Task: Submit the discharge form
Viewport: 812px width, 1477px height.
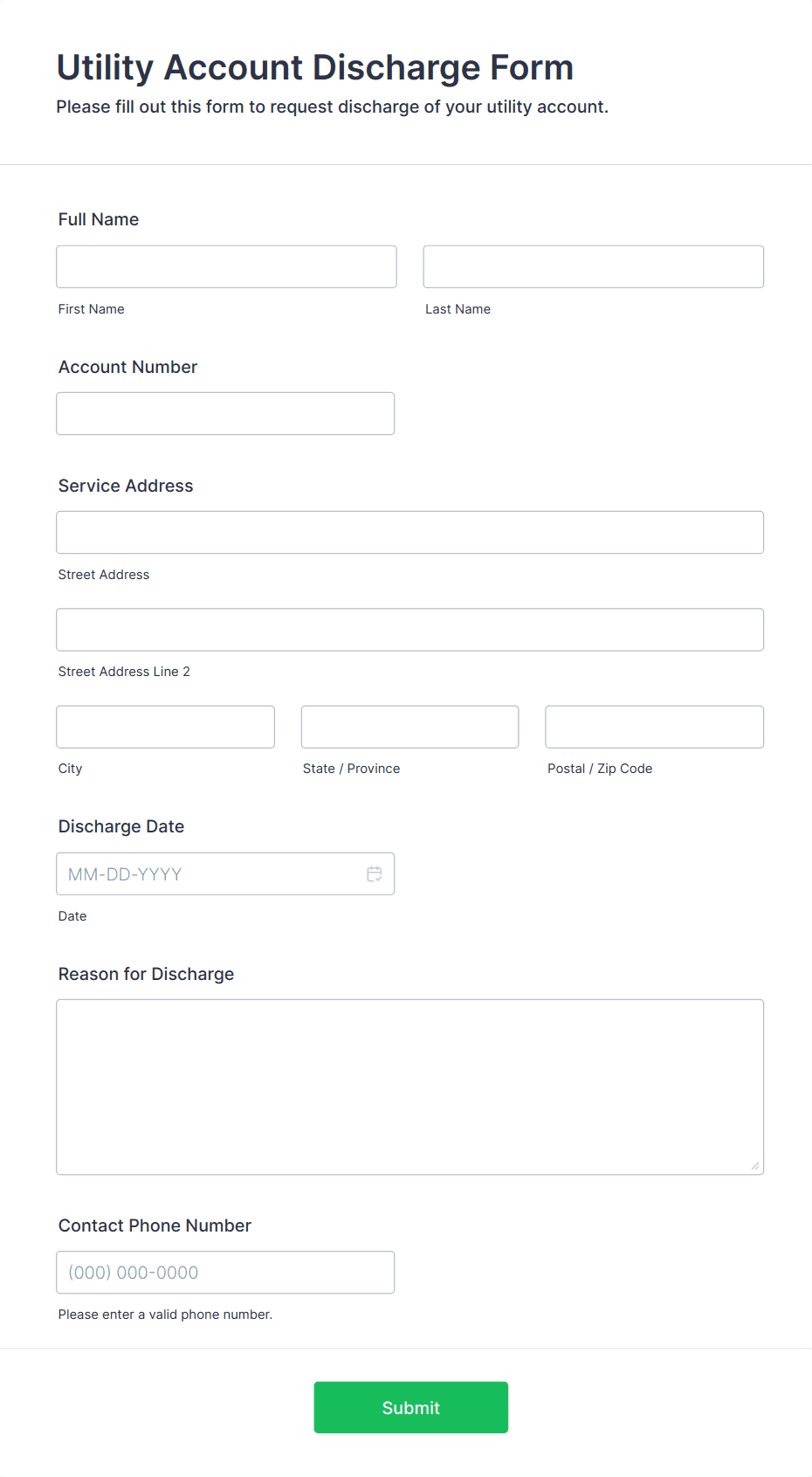Action: tap(411, 1407)
